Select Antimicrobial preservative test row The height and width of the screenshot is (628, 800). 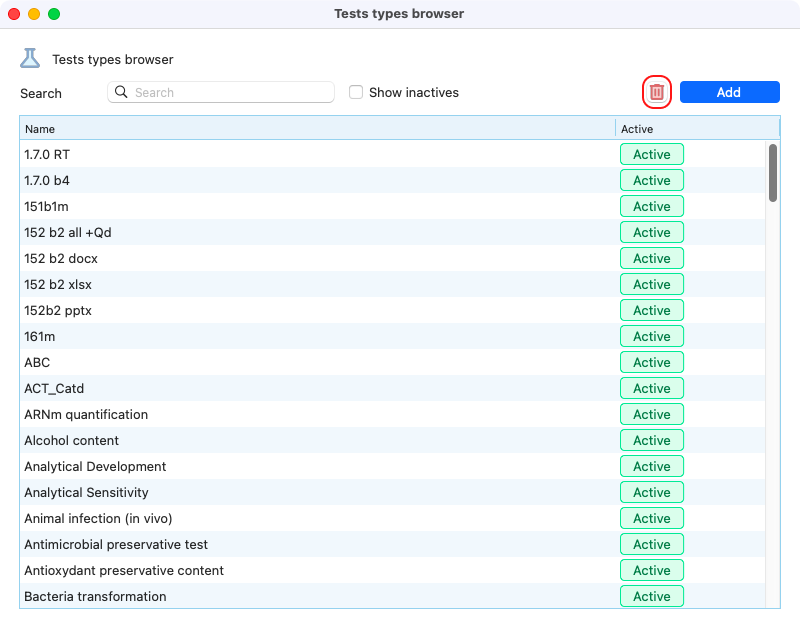click(392, 545)
